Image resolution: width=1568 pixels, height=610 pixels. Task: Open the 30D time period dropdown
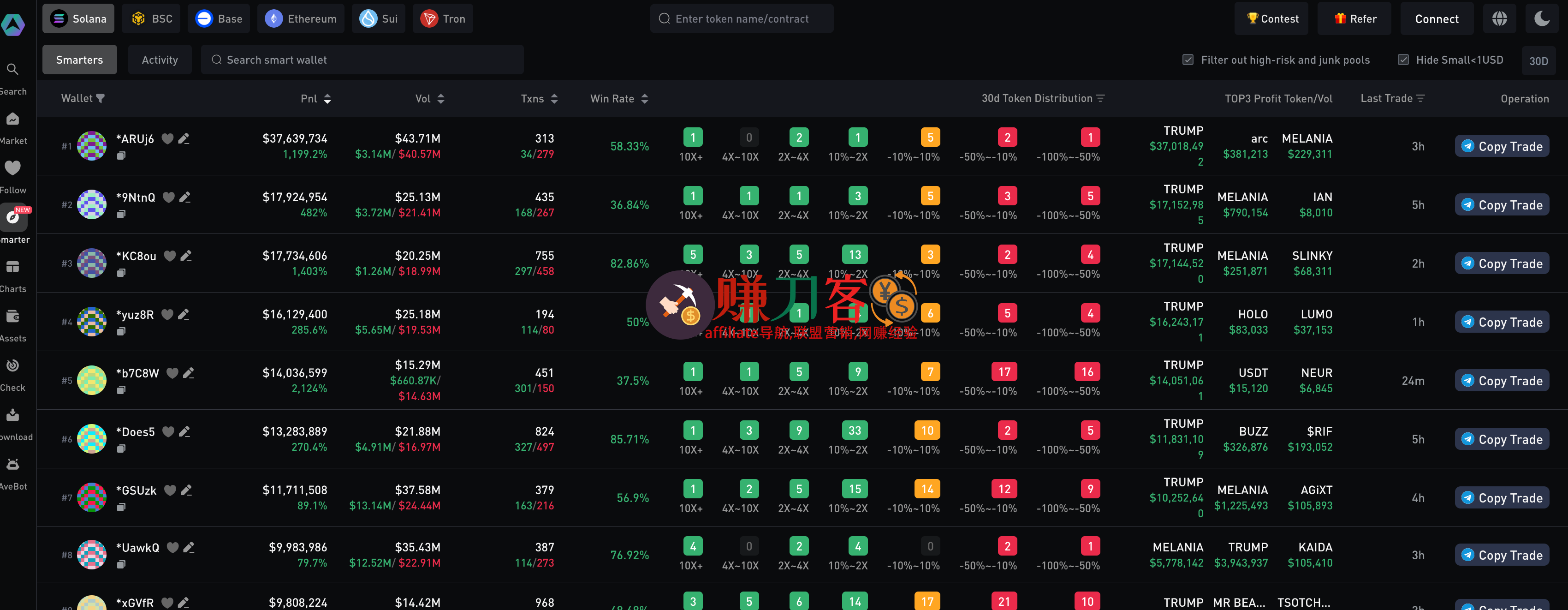(x=1538, y=61)
